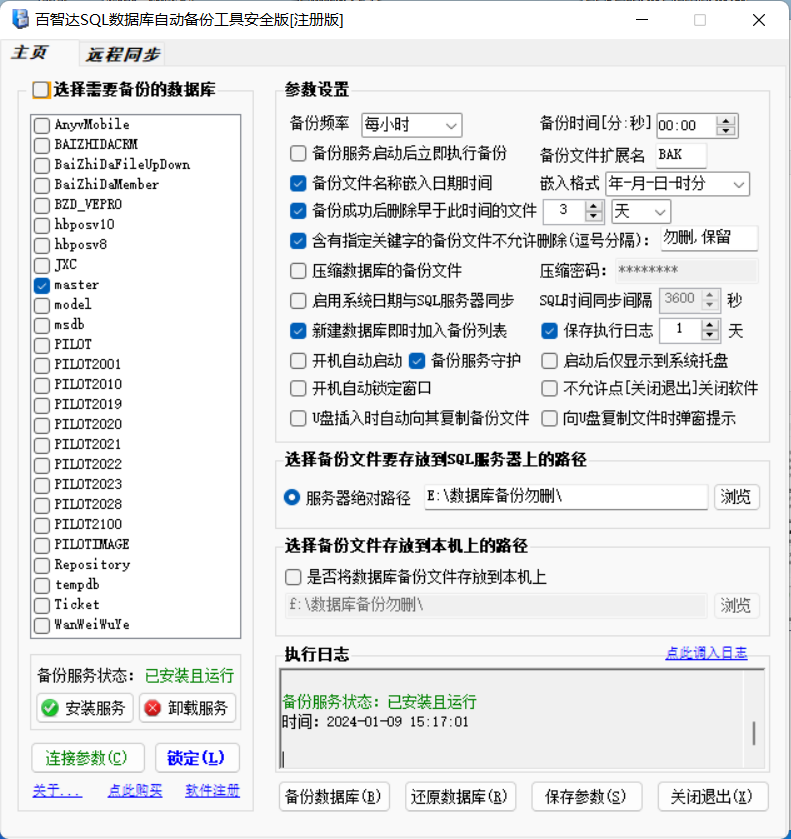
Task: Select the 主页 tab
Action: click(x=29, y=54)
